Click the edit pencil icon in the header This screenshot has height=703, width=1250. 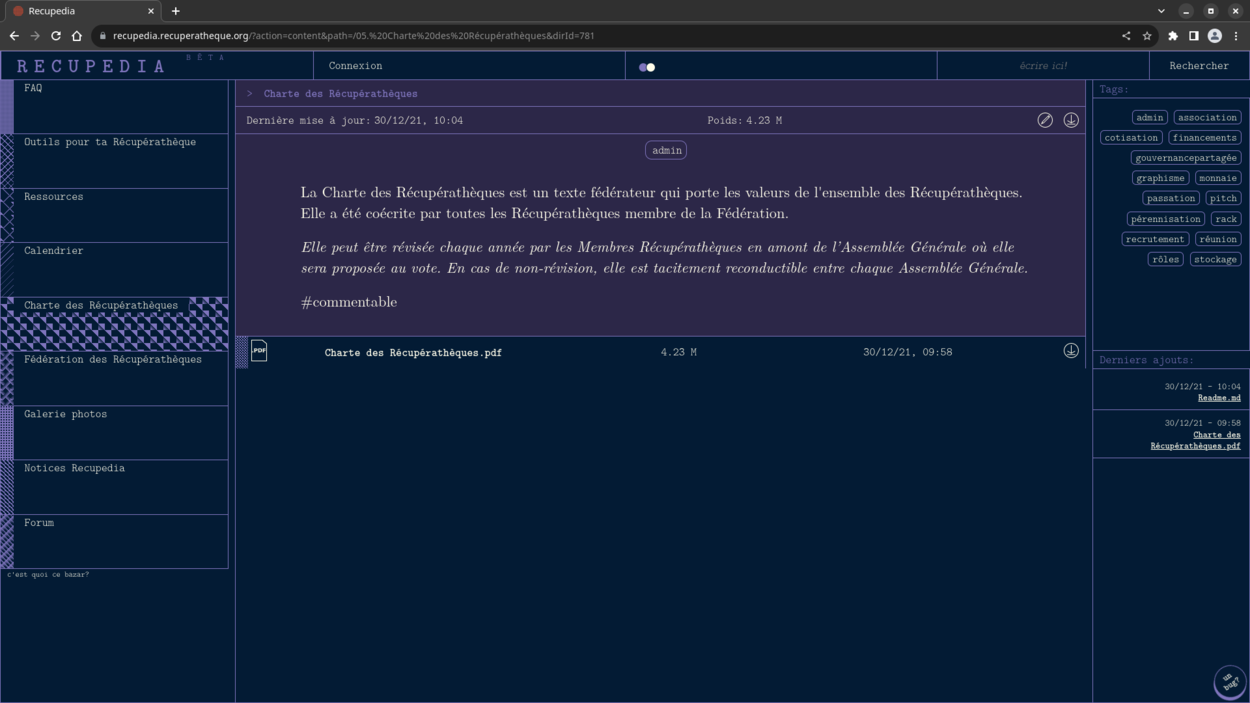click(1045, 120)
